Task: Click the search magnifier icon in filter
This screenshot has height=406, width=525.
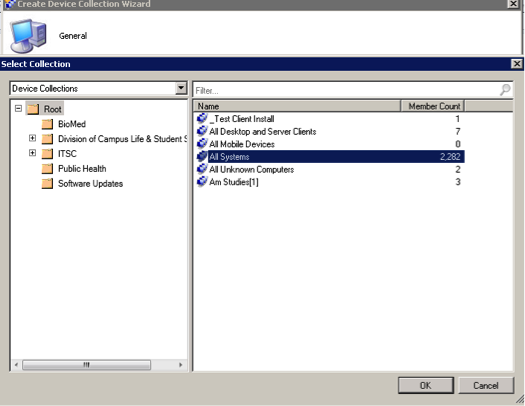Action: click(505, 90)
